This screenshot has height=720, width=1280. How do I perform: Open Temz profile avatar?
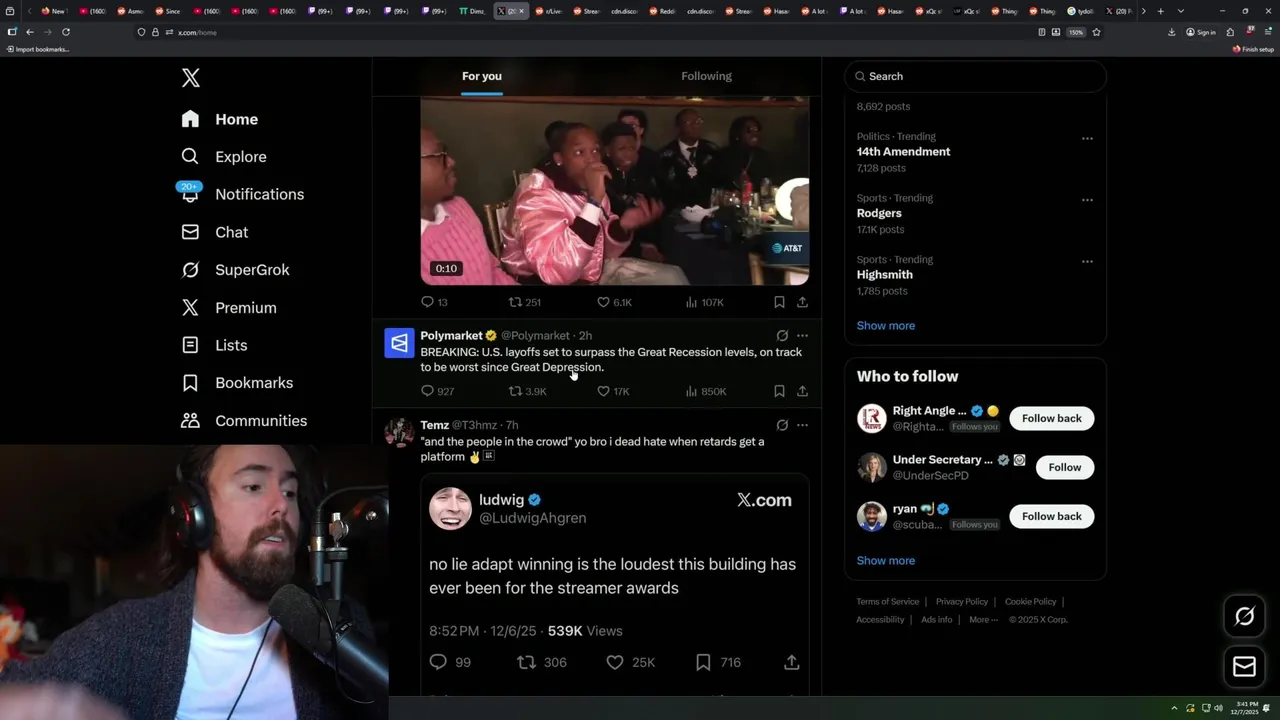[399, 433]
